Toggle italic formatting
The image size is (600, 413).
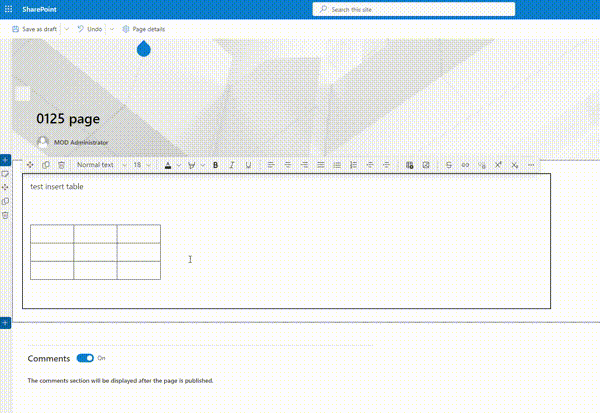pyautogui.click(x=232, y=165)
